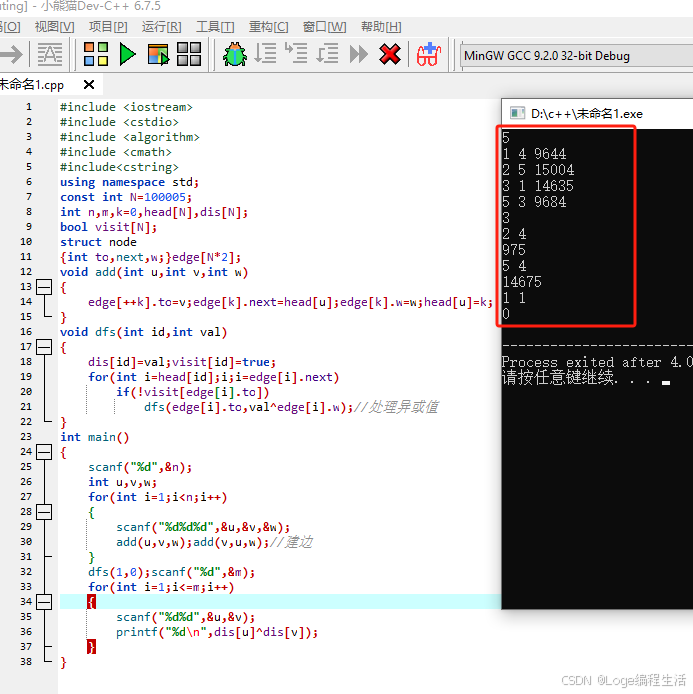Click the console input line 1 4 9644

pyautogui.click(x=534, y=154)
